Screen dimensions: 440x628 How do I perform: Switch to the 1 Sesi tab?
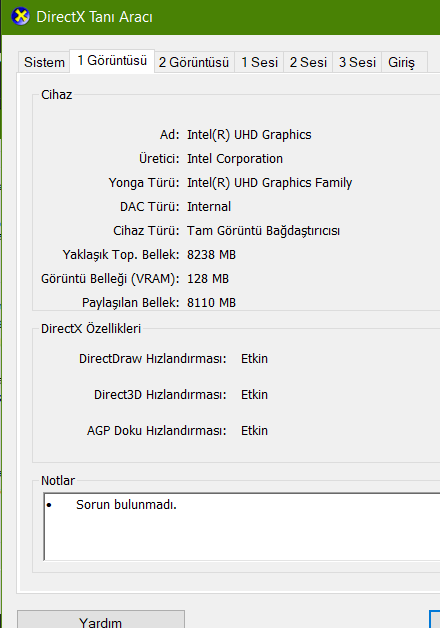(x=259, y=62)
